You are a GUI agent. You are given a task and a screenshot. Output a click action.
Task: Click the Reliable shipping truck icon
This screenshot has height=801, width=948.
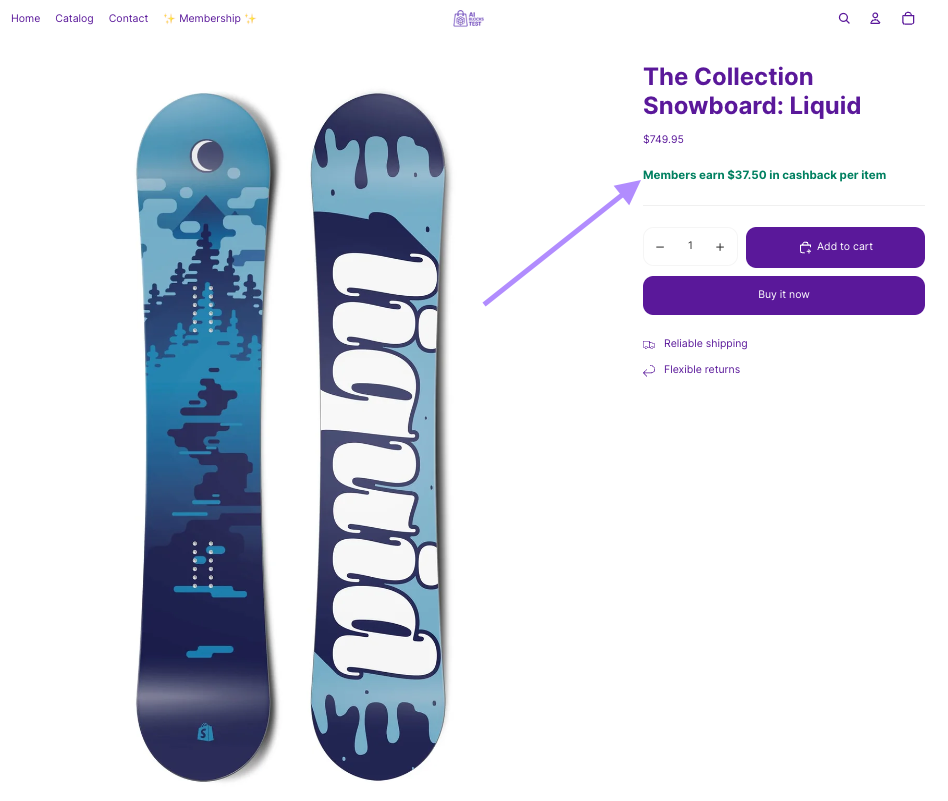pos(649,344)
